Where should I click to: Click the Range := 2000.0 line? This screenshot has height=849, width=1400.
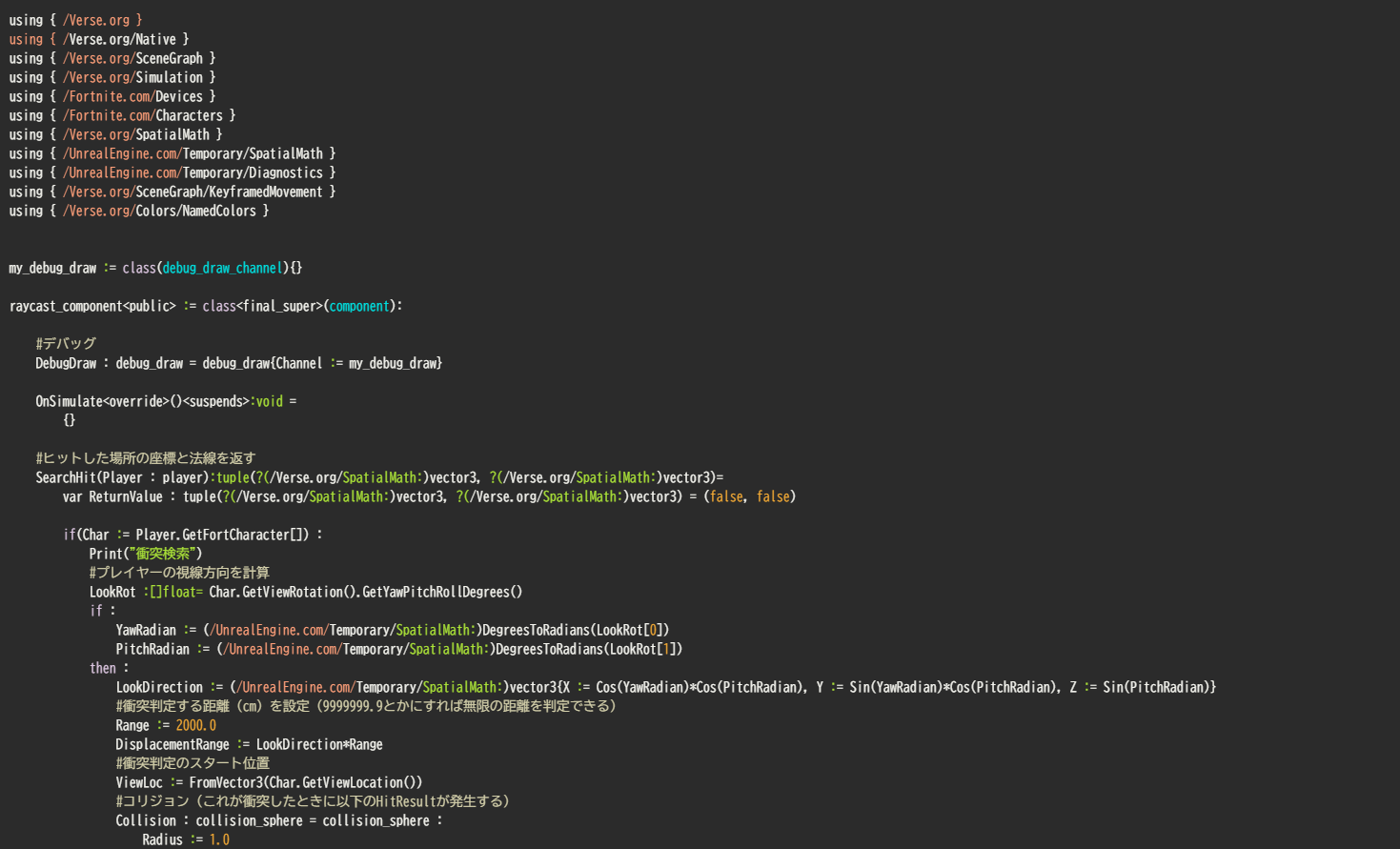(x=166, y=725)
